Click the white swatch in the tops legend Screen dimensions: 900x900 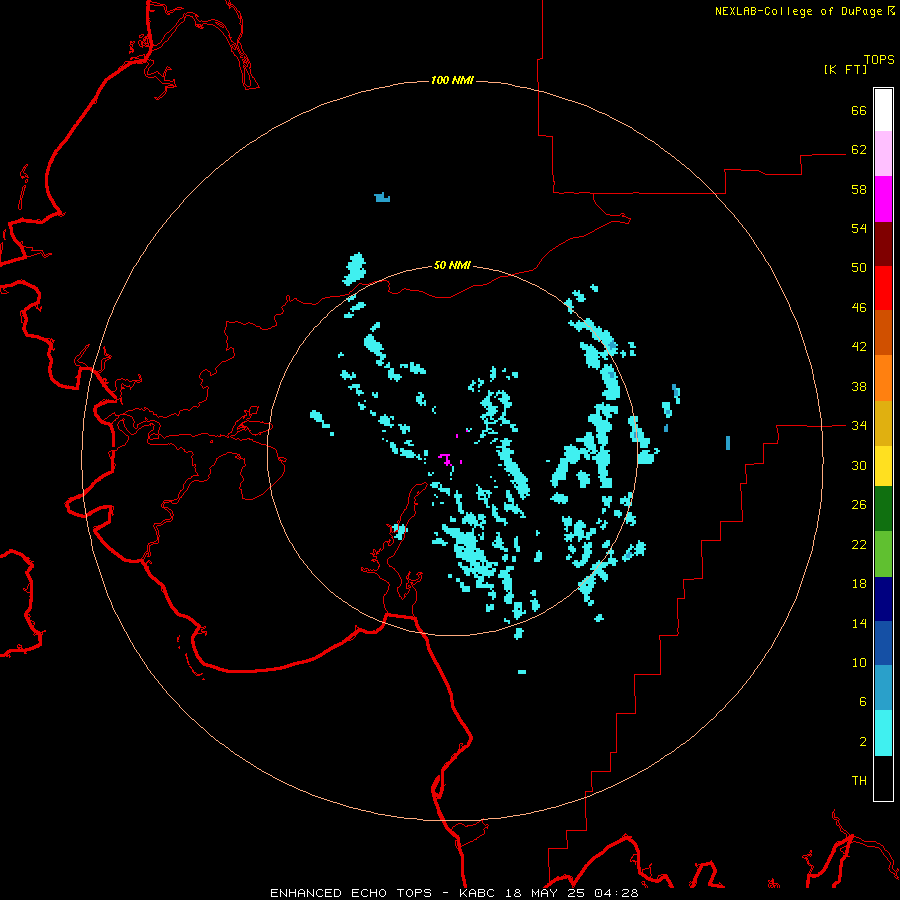[x=883, y=110]
